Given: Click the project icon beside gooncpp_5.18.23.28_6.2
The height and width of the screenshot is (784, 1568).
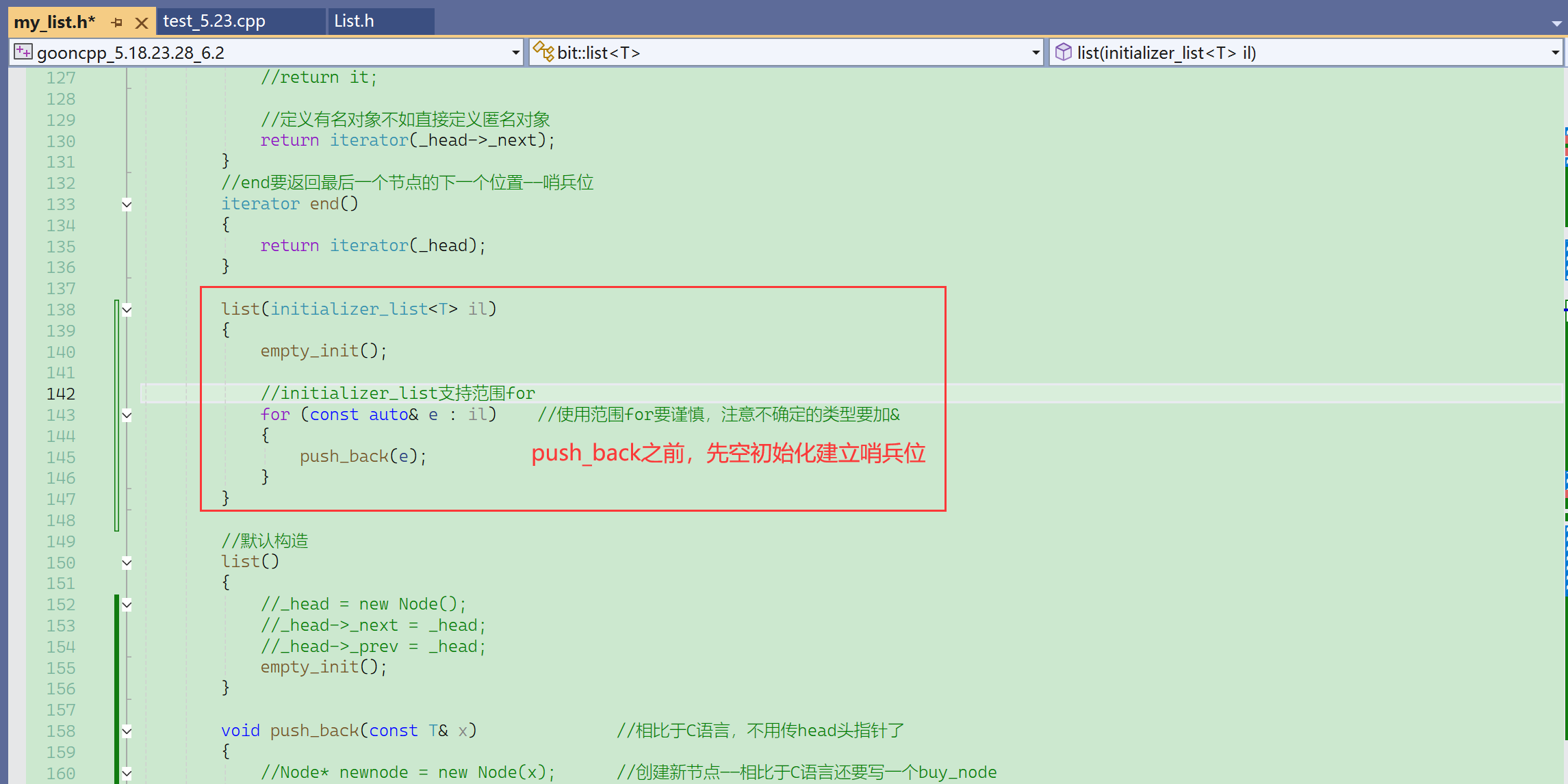Looking at the screenshot, I should point(23,52).
